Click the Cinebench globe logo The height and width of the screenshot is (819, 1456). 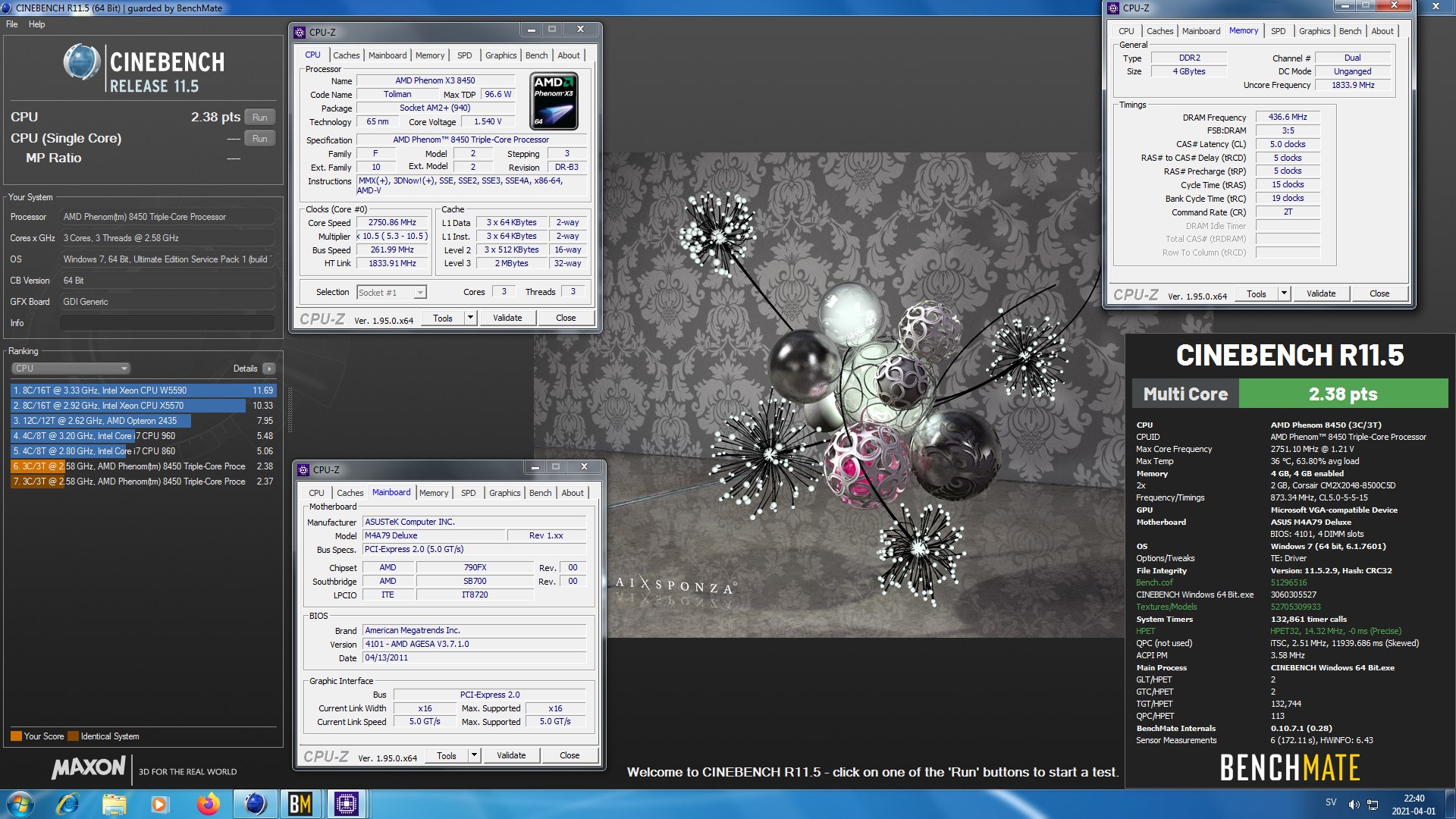[82, 62]
